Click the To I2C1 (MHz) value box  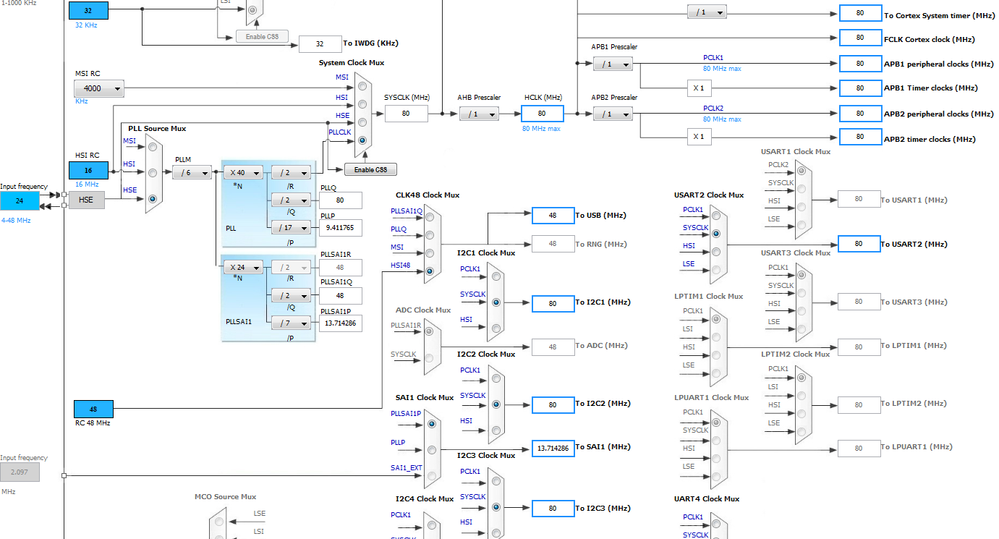pos(553,303)
